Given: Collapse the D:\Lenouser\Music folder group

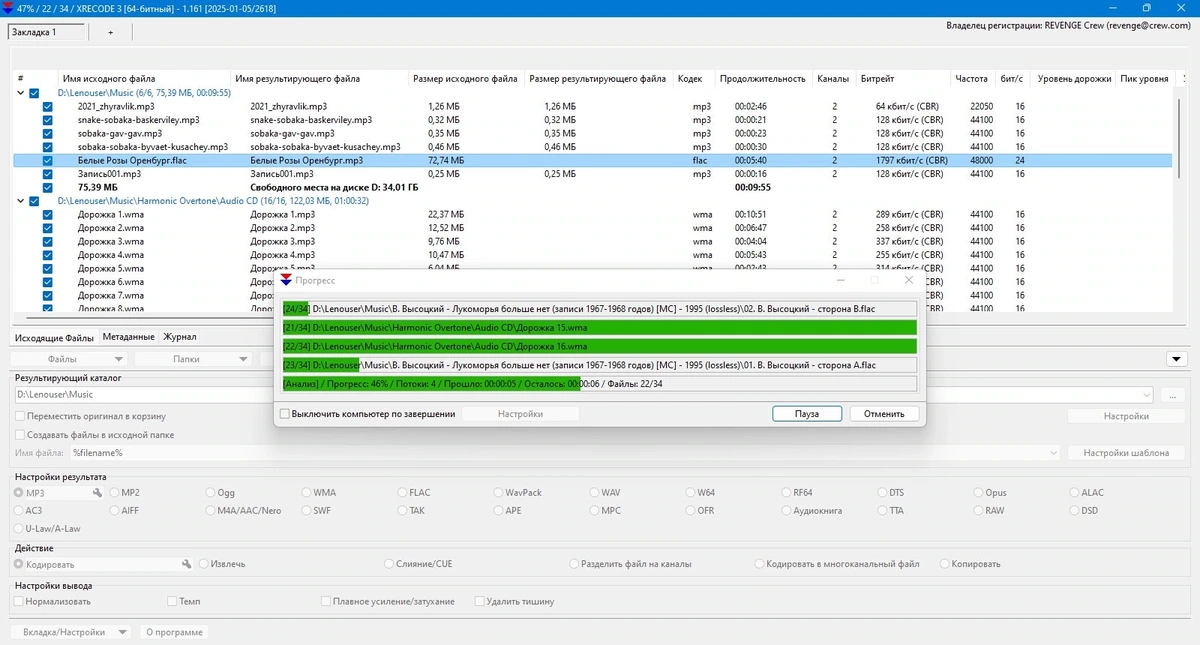Looking at the screenshot, I should click(x=20, y=92).
